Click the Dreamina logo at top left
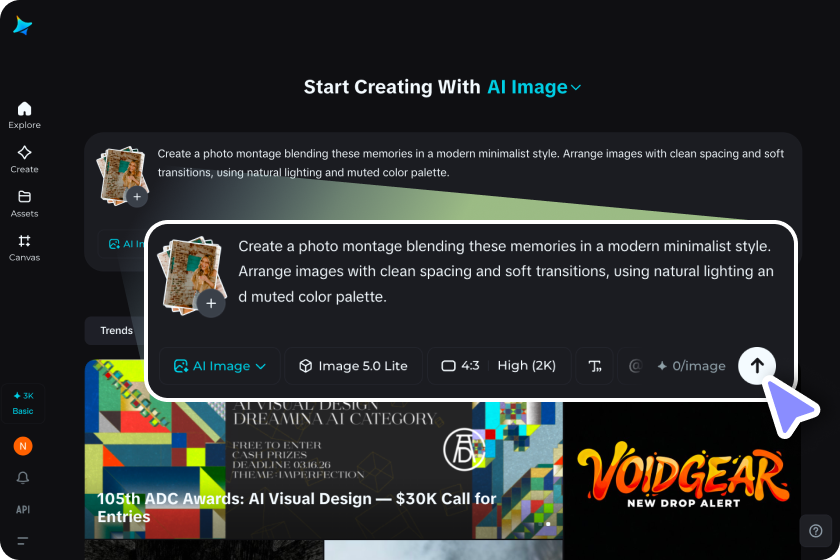This screenshot has width=840, height=560. coord(22,25)
